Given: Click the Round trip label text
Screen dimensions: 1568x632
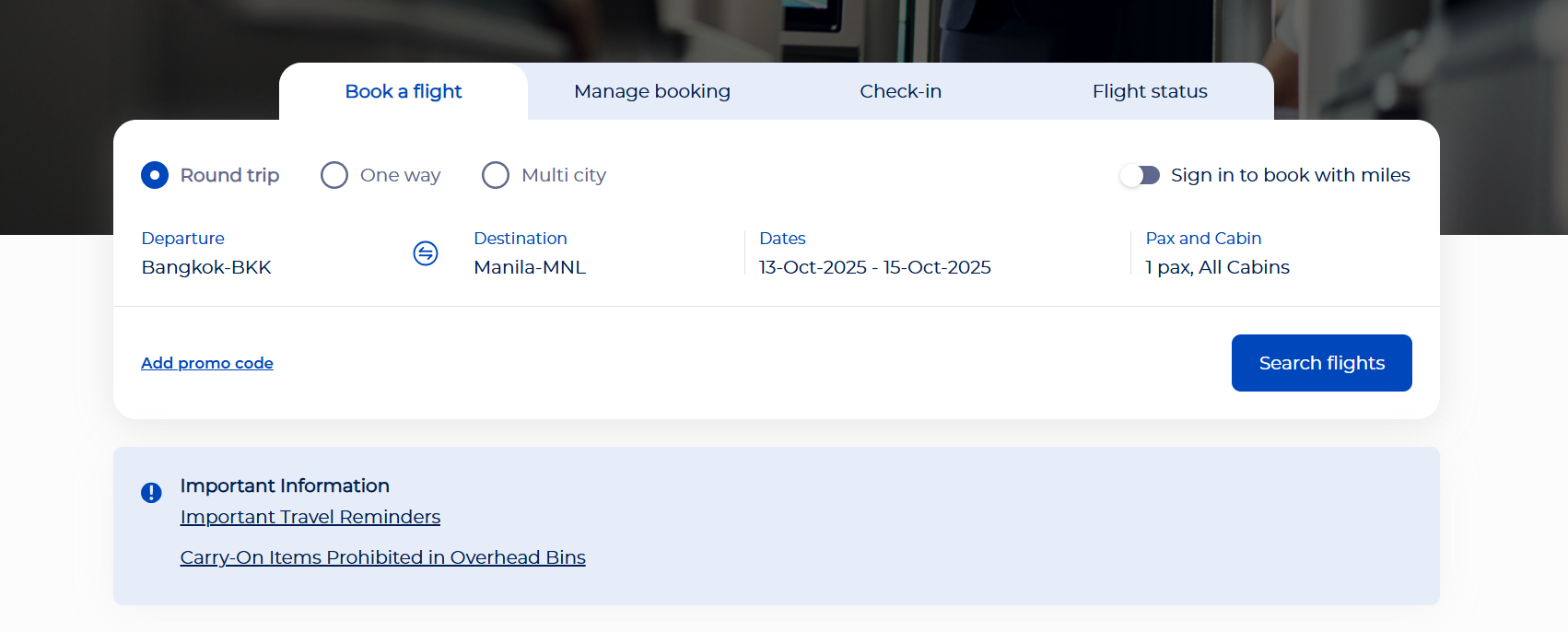Looking at the screenshot, I should click(x=229, y=175).
